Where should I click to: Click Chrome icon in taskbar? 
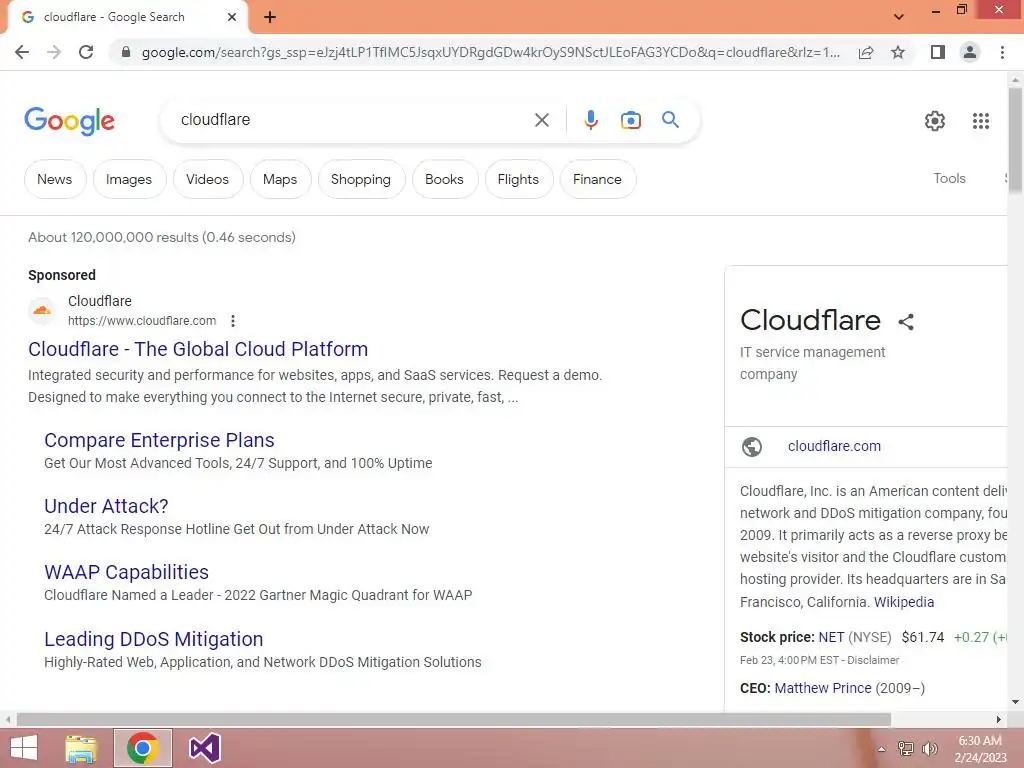tap(143, 748)
